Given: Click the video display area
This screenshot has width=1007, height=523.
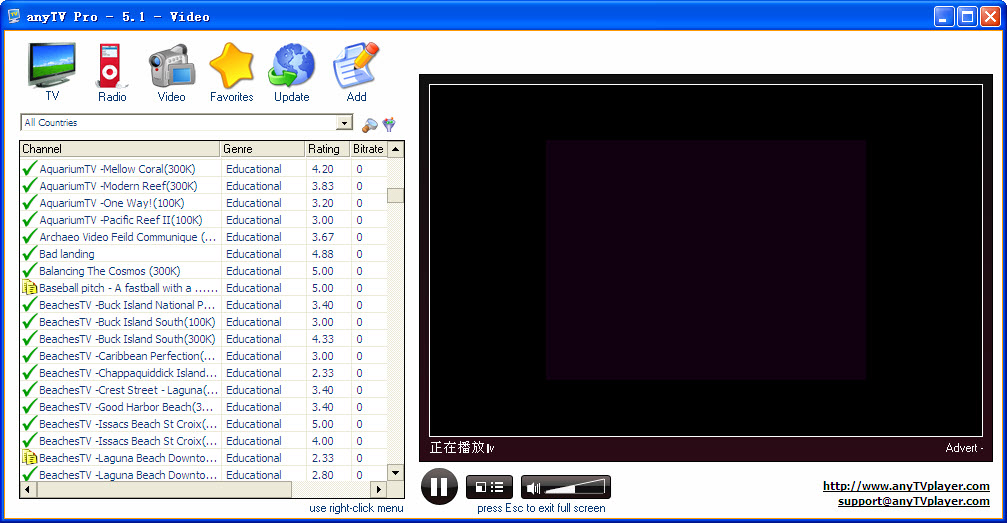Looking at the screenshot, I should click(x=706, y=260).
